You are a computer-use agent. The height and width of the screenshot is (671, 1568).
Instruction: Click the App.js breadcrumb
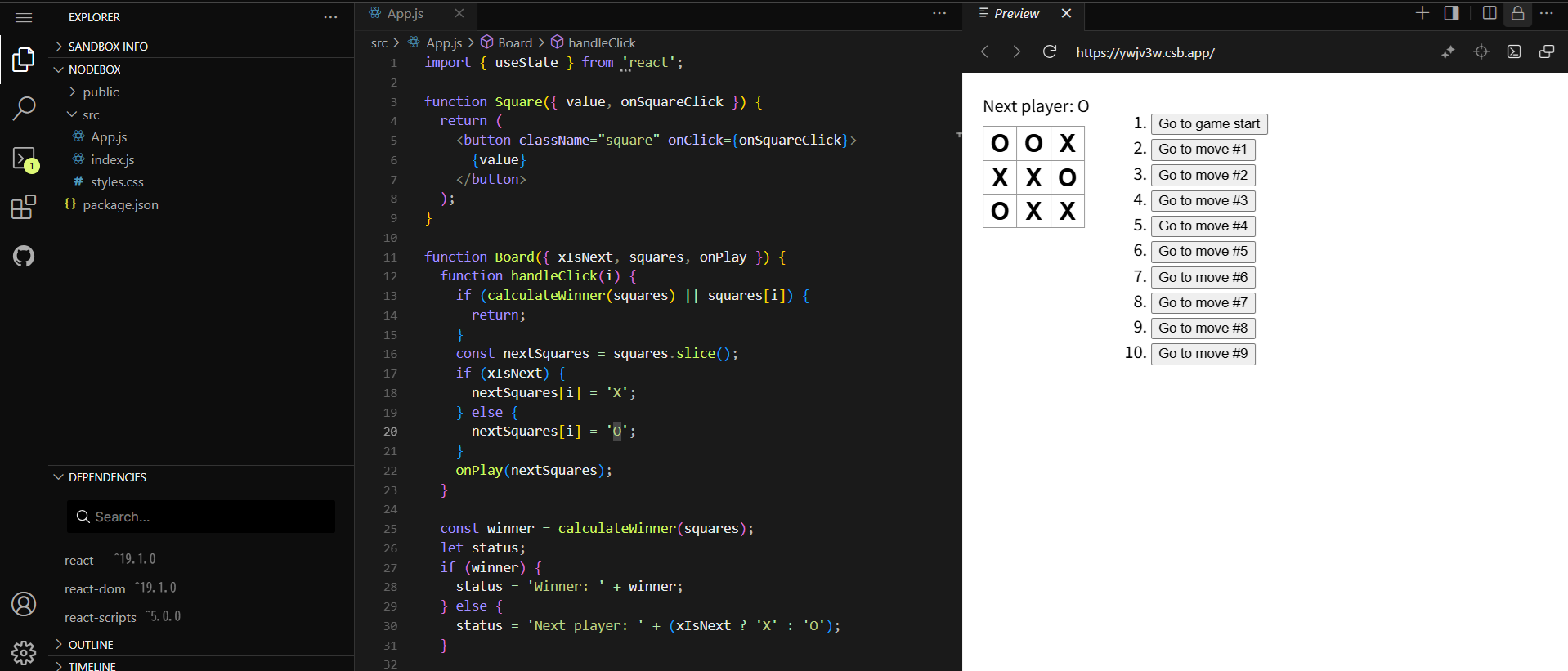pos(444,42)
